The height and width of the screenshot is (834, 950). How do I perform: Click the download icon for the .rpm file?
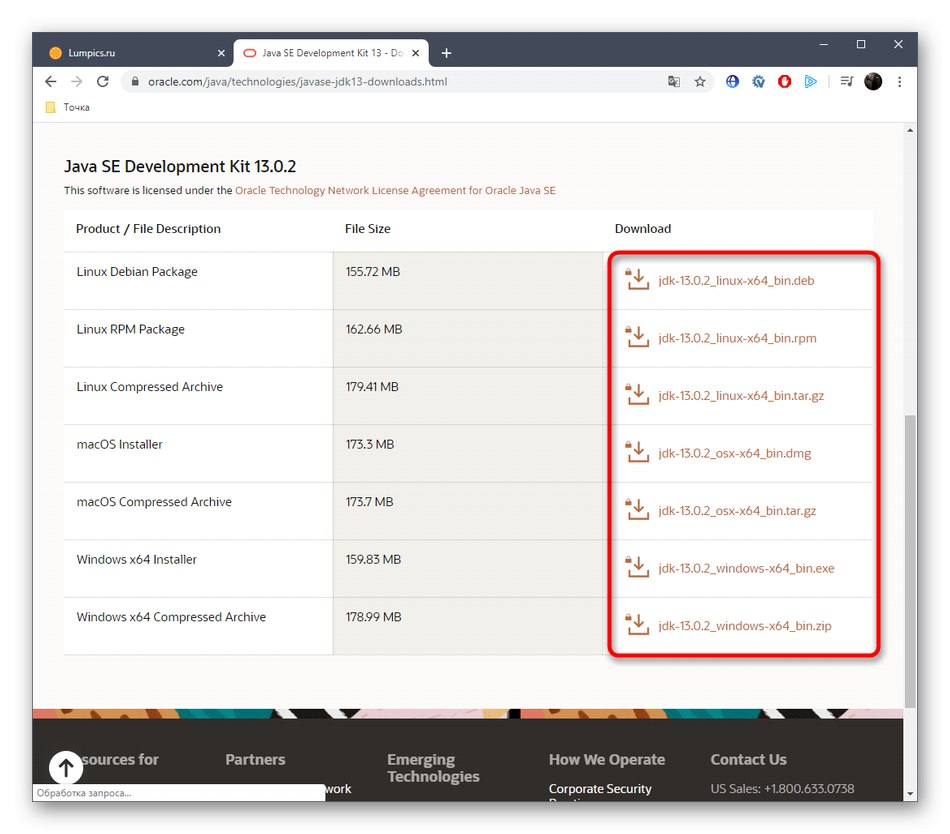637,337
